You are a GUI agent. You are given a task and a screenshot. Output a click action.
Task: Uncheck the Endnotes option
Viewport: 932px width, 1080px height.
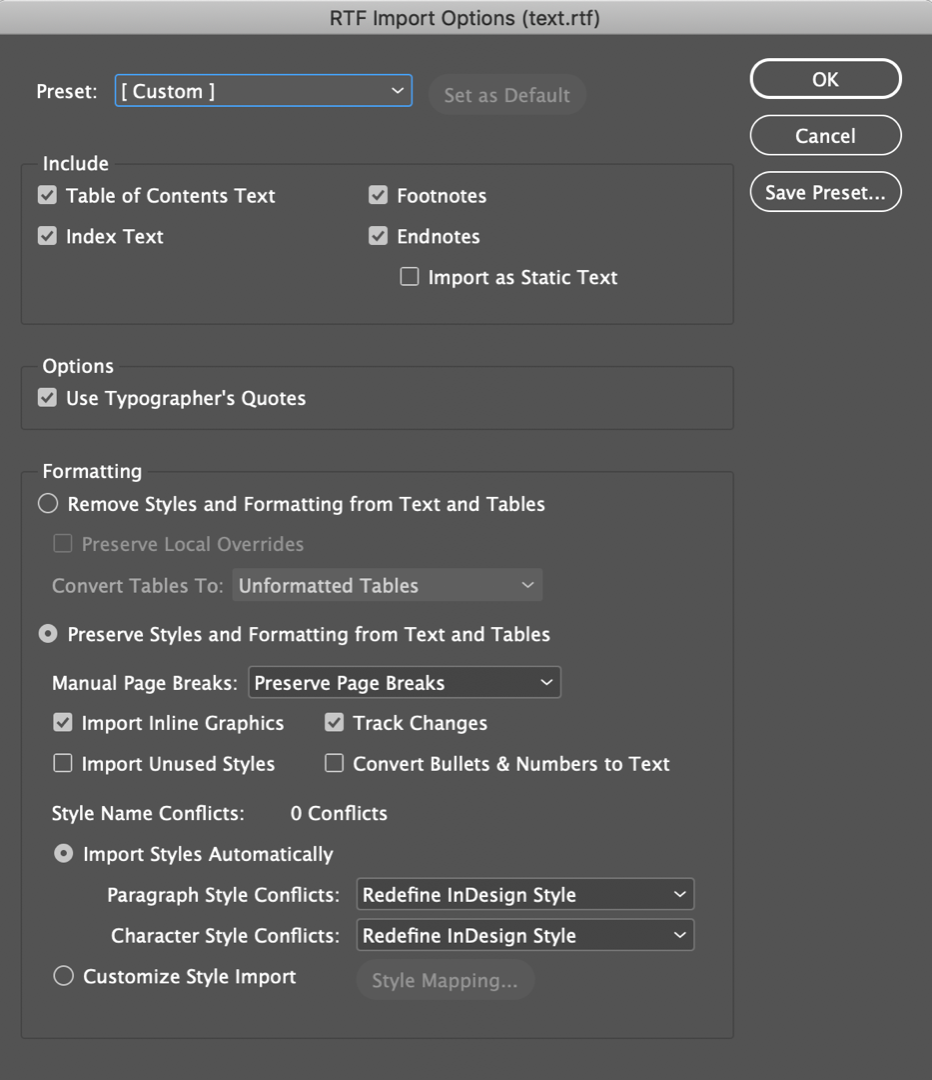378,237
